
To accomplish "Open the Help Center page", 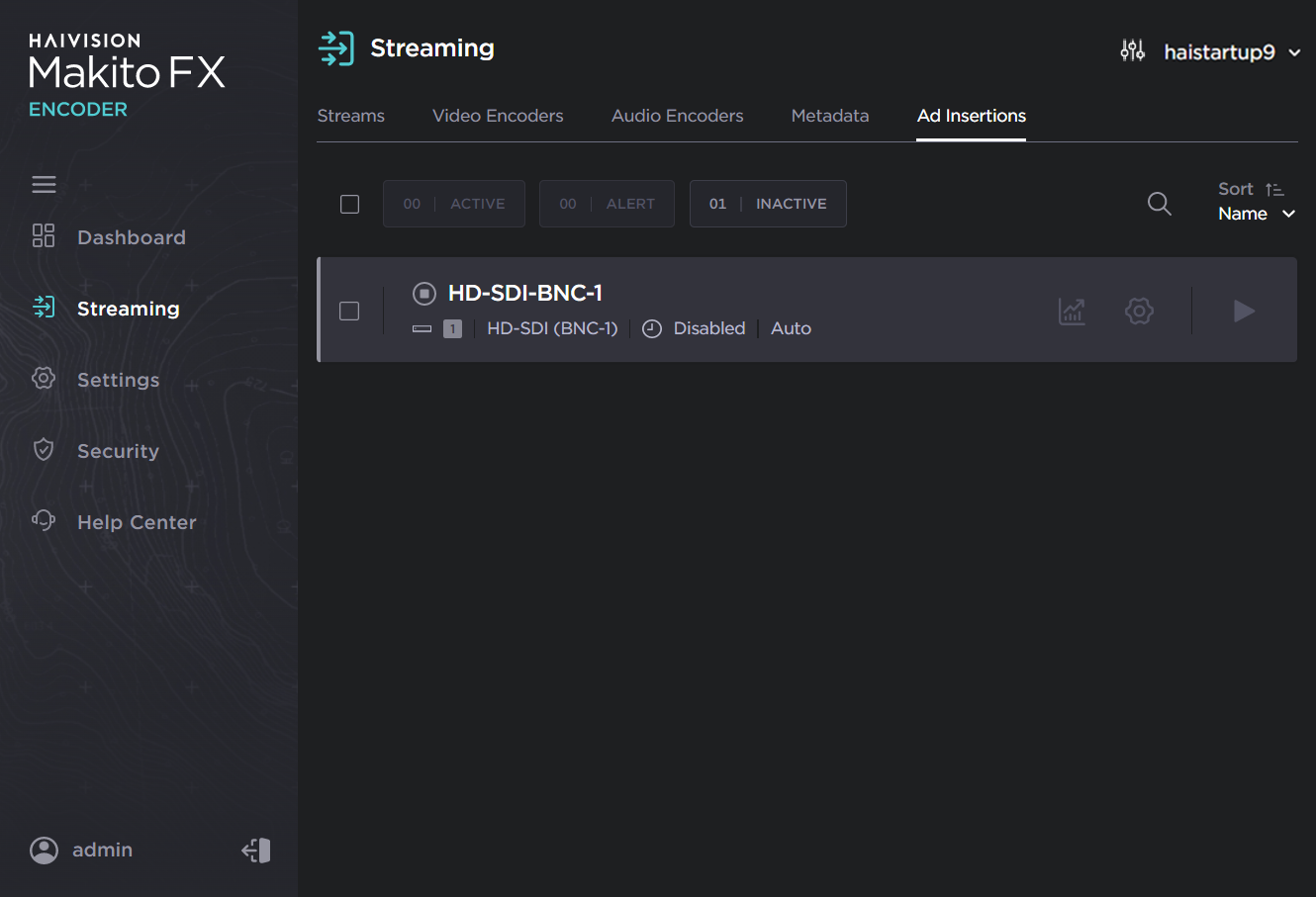I will pos(137,522).
